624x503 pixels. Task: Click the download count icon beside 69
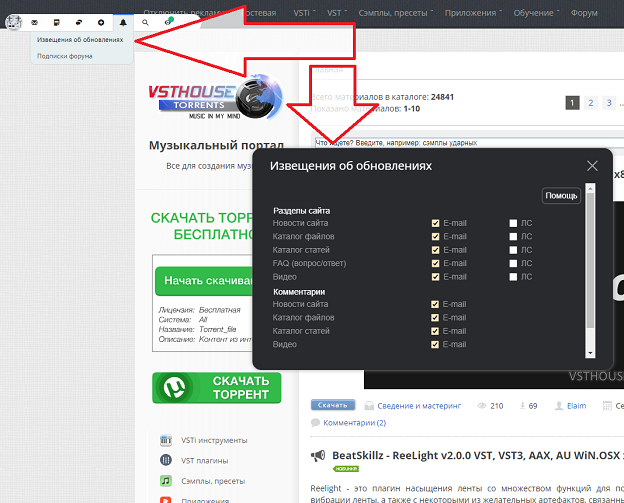click(x=522, y=406)
